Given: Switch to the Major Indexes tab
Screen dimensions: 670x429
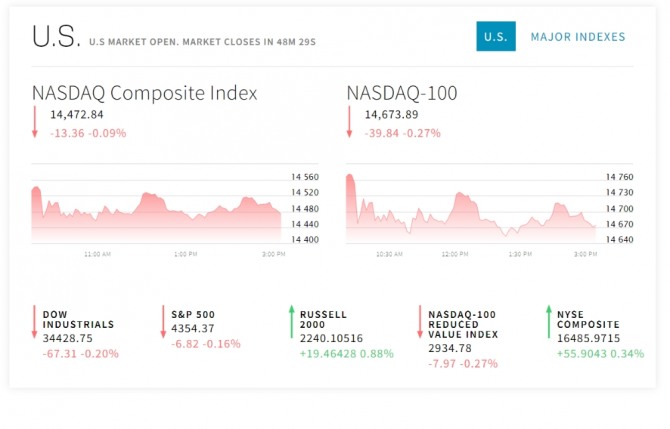Looking at the screenshot, I should (x=578, y=37).
